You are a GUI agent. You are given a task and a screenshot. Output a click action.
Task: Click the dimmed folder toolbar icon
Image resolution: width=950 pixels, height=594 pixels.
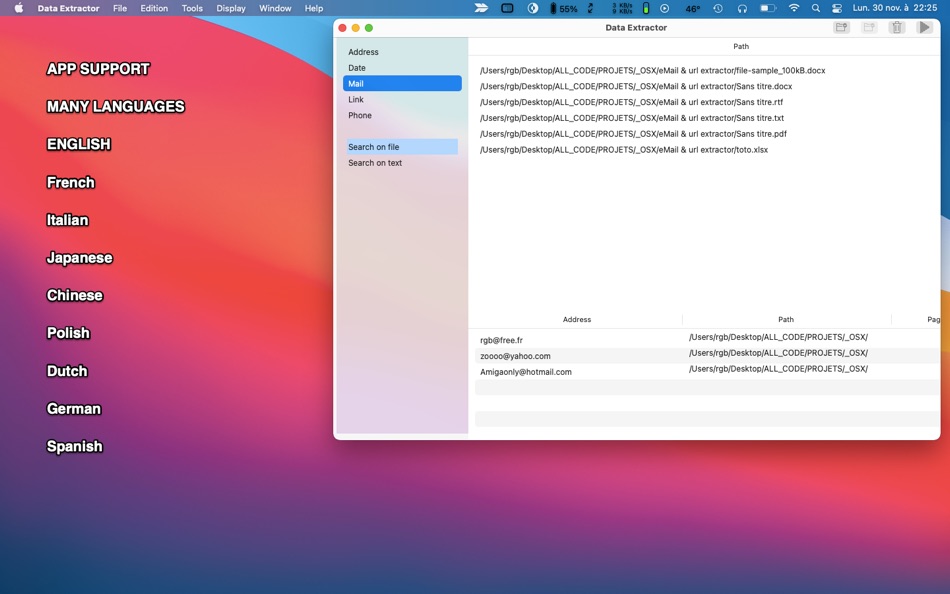pos(869,27)
